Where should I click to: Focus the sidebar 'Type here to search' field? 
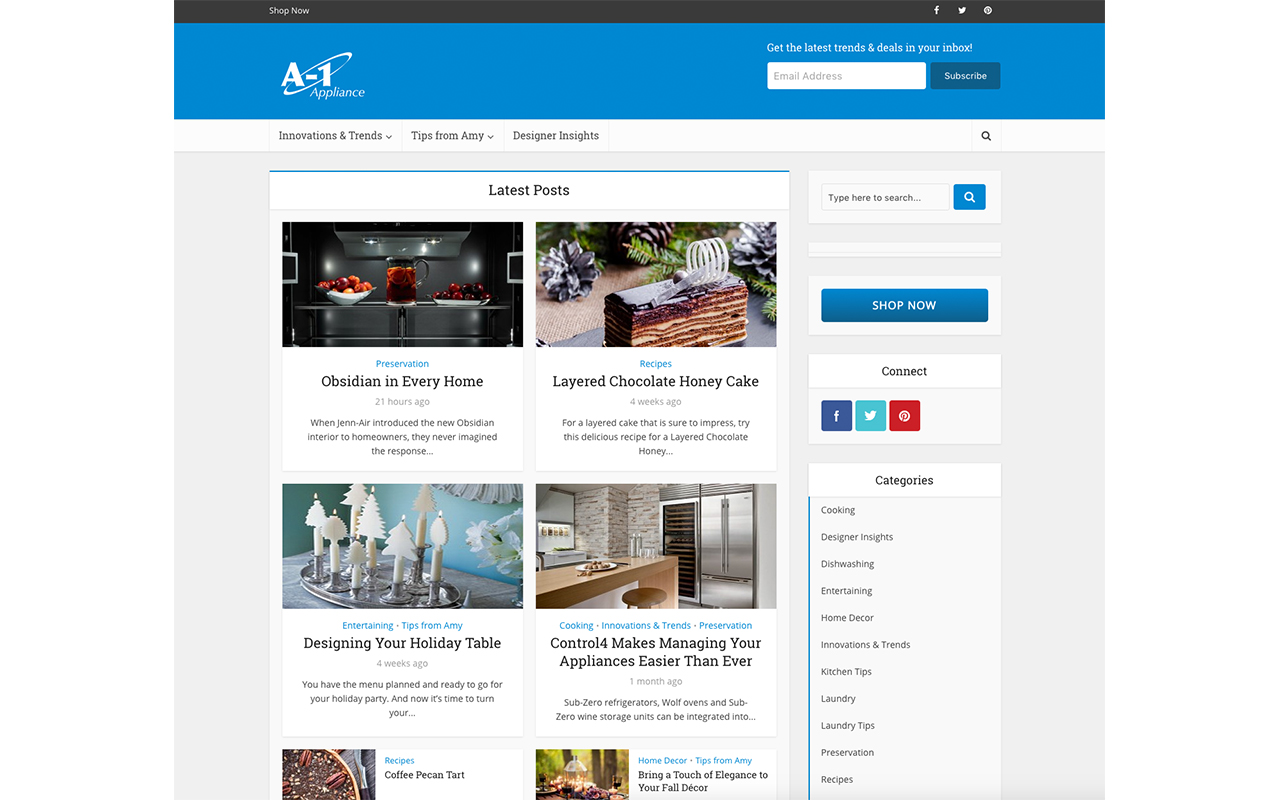click(x=885, y=197)
